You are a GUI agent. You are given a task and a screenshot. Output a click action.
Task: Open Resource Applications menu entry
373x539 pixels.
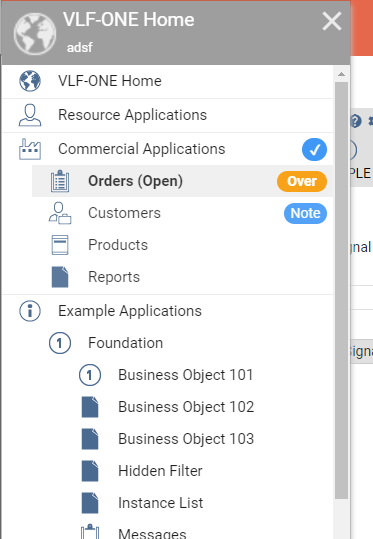click(x=168, y=115)
